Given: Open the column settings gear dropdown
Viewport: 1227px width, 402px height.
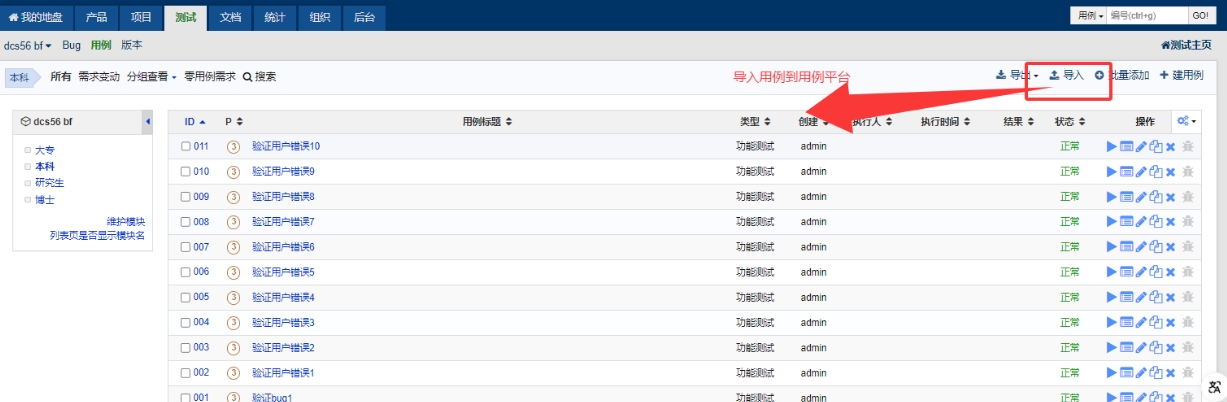Looking at the screenshot, I should pyautogui.click(x=1187, y=121).
